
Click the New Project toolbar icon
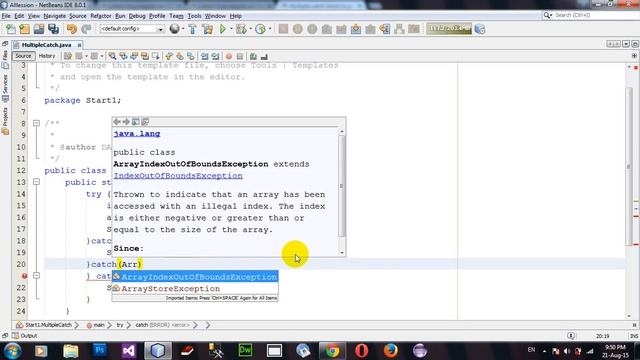coord(24,29)
